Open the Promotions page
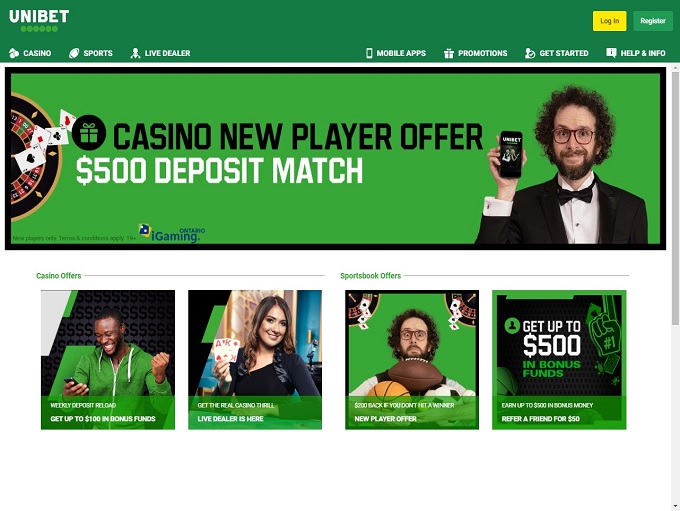This screenshot has height=511, width=680. (483, 53)
